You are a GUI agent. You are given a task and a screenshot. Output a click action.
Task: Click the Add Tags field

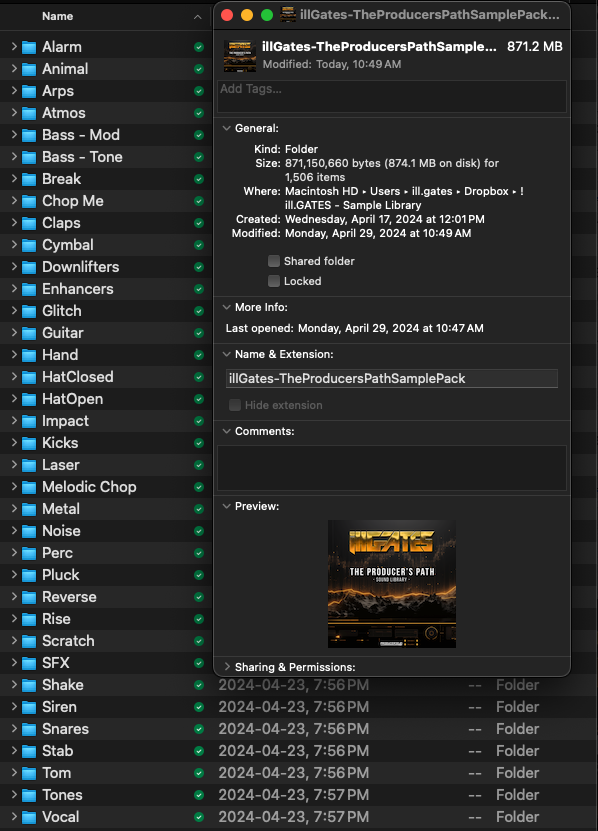(x=392, y=96)
